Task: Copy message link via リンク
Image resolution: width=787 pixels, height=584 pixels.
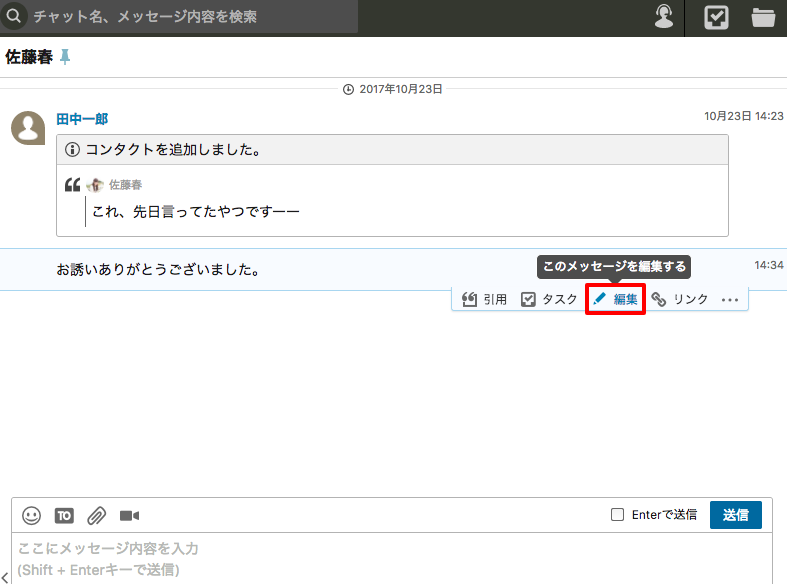Action: pyautogui.click(x=680, y=299)
